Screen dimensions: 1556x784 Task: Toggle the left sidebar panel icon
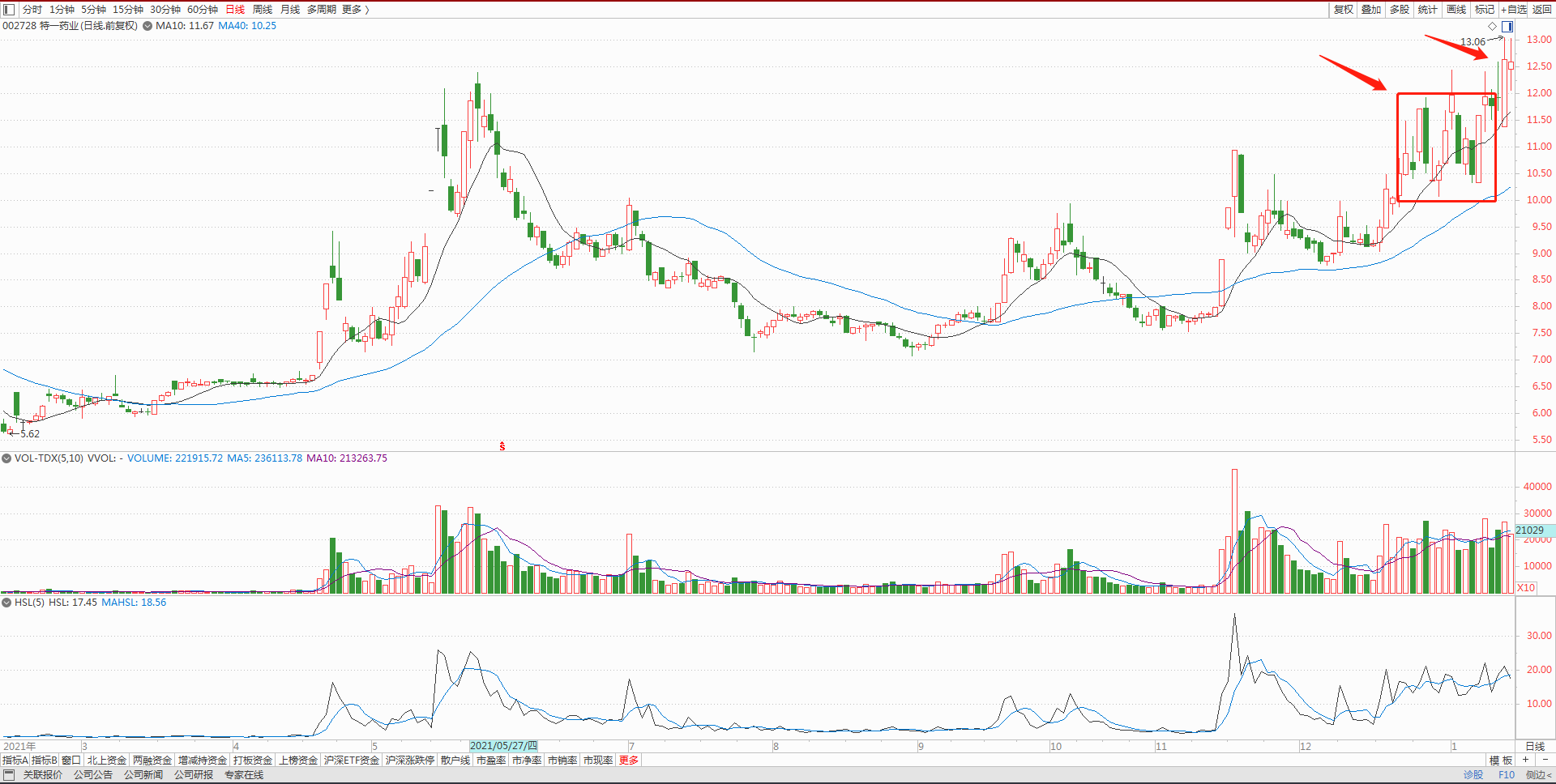(9, 10)
